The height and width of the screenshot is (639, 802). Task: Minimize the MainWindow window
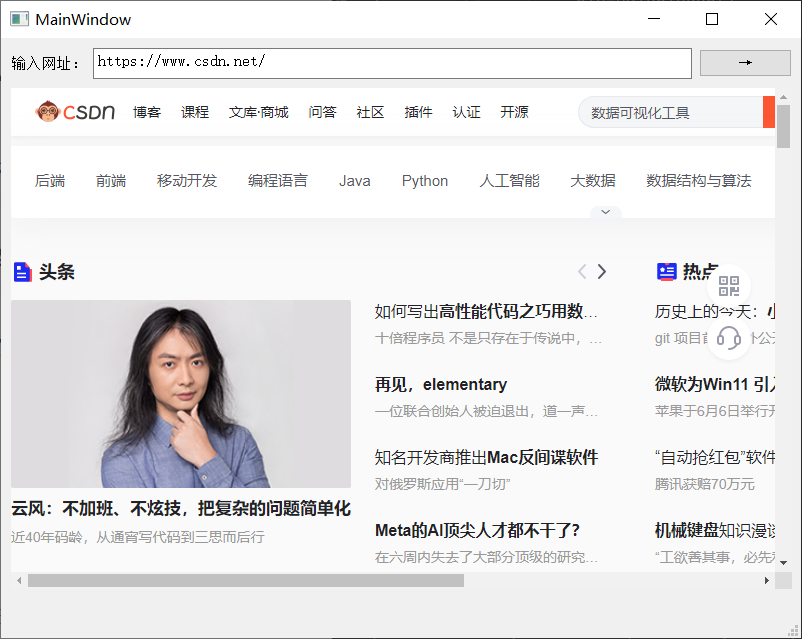[x=654, y=19]
